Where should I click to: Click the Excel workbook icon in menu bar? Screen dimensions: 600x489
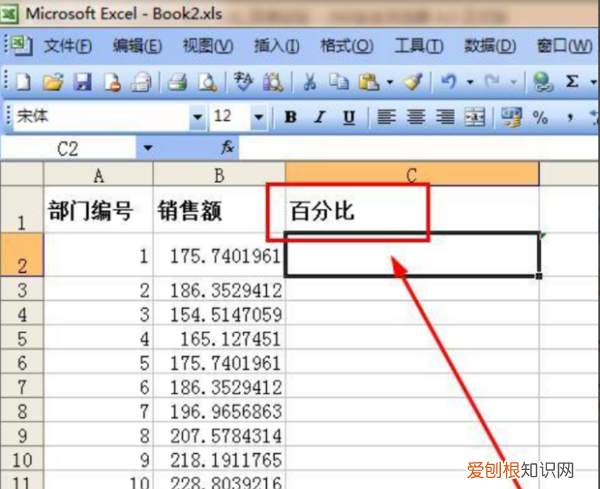21,46
